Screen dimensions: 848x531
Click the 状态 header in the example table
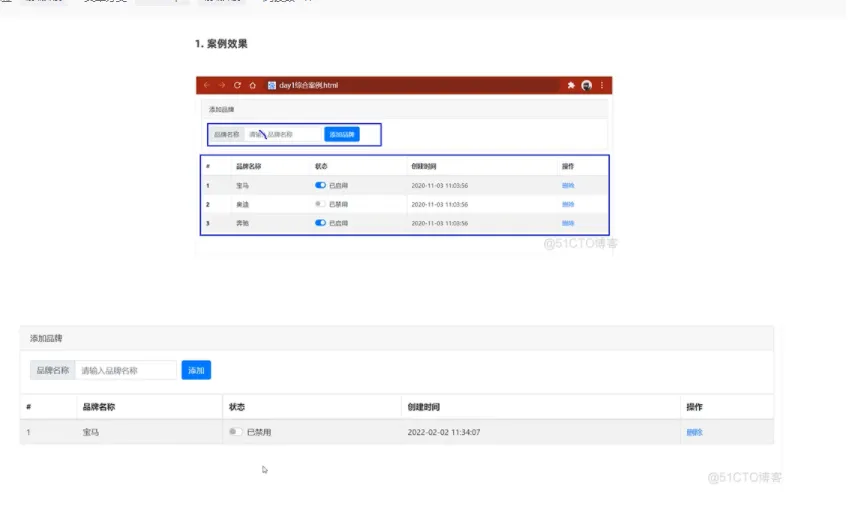tap(321, 167)
